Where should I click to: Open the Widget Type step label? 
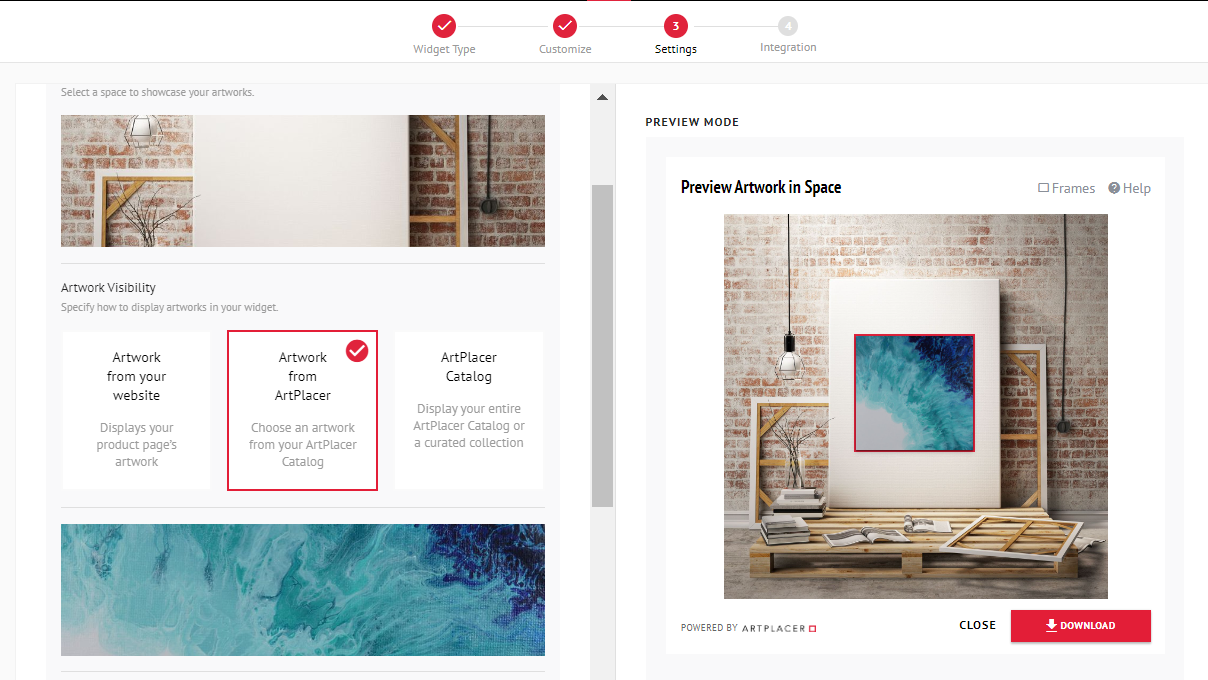coord(444,49)
